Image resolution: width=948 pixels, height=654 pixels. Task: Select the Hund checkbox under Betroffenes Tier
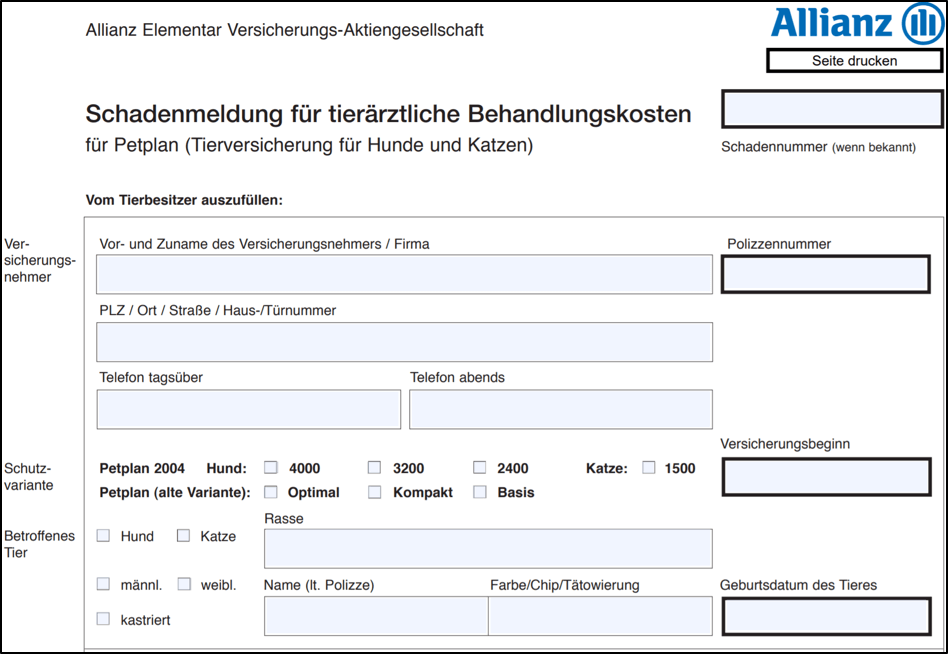pyautogui.click(x=103, y=536)
